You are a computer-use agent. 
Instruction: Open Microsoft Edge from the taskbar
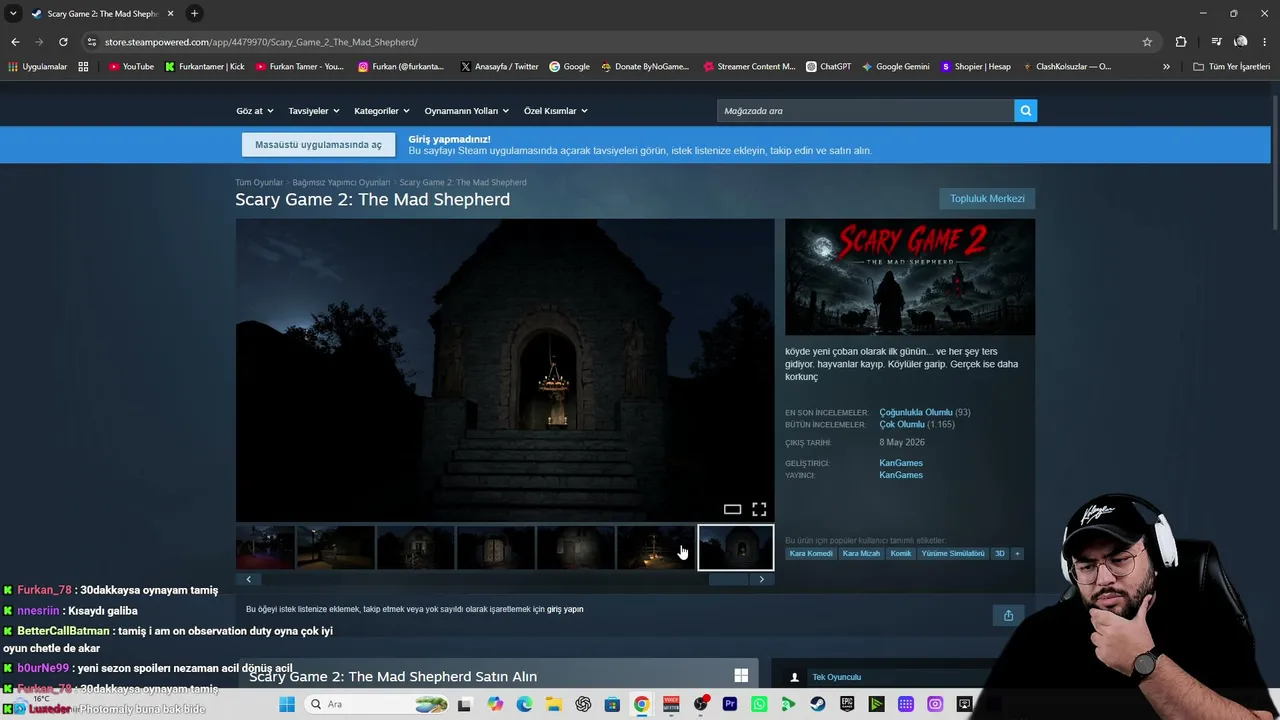tap(524, 704)
